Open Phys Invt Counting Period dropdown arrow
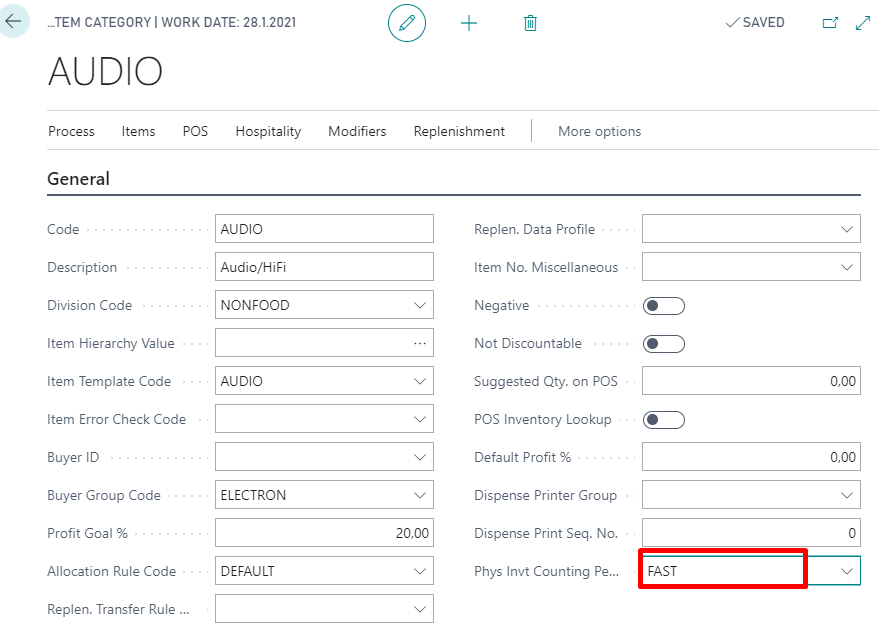The width and height of the screenshot is (883, 634). (846, 571)
